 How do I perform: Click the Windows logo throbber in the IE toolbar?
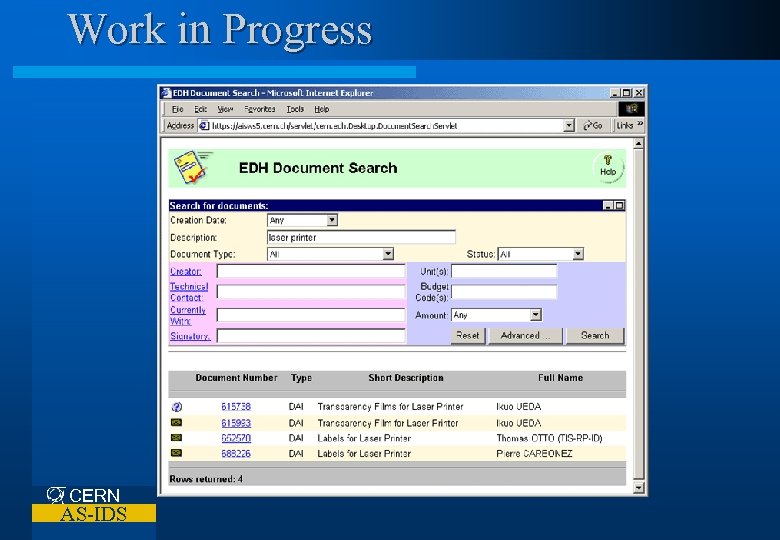[631, 109]
